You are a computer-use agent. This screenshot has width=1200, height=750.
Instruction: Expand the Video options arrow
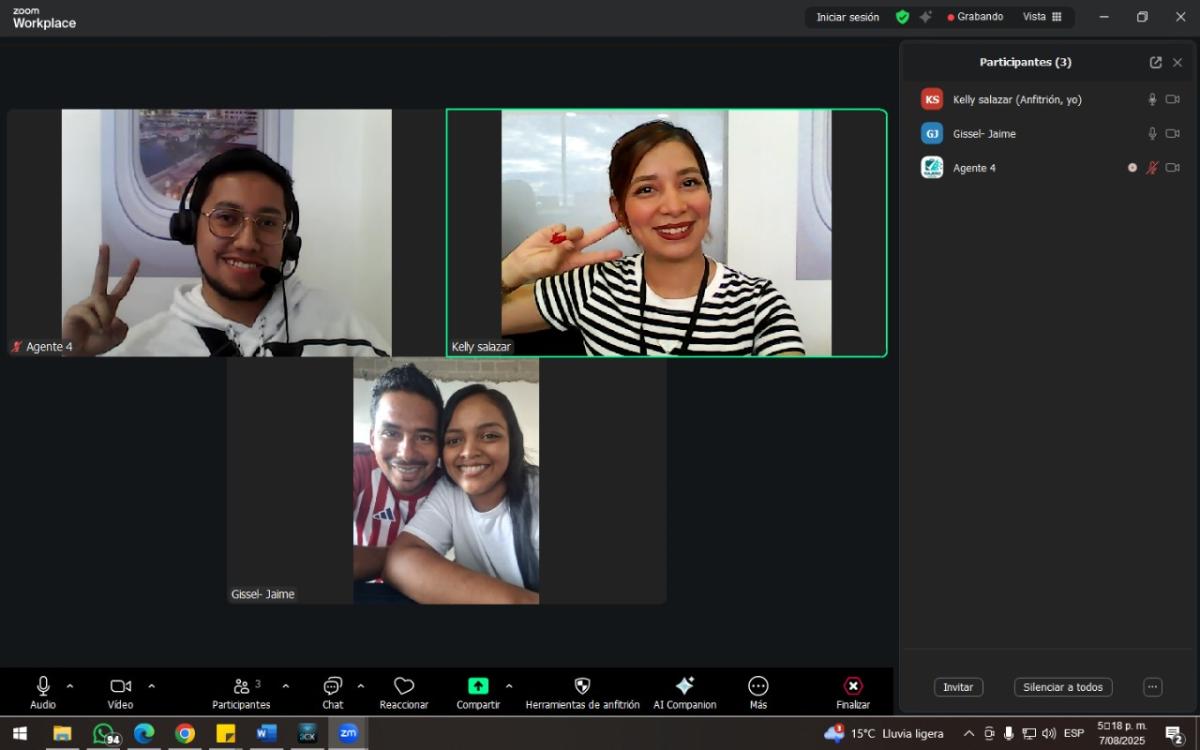coord(152,686)
